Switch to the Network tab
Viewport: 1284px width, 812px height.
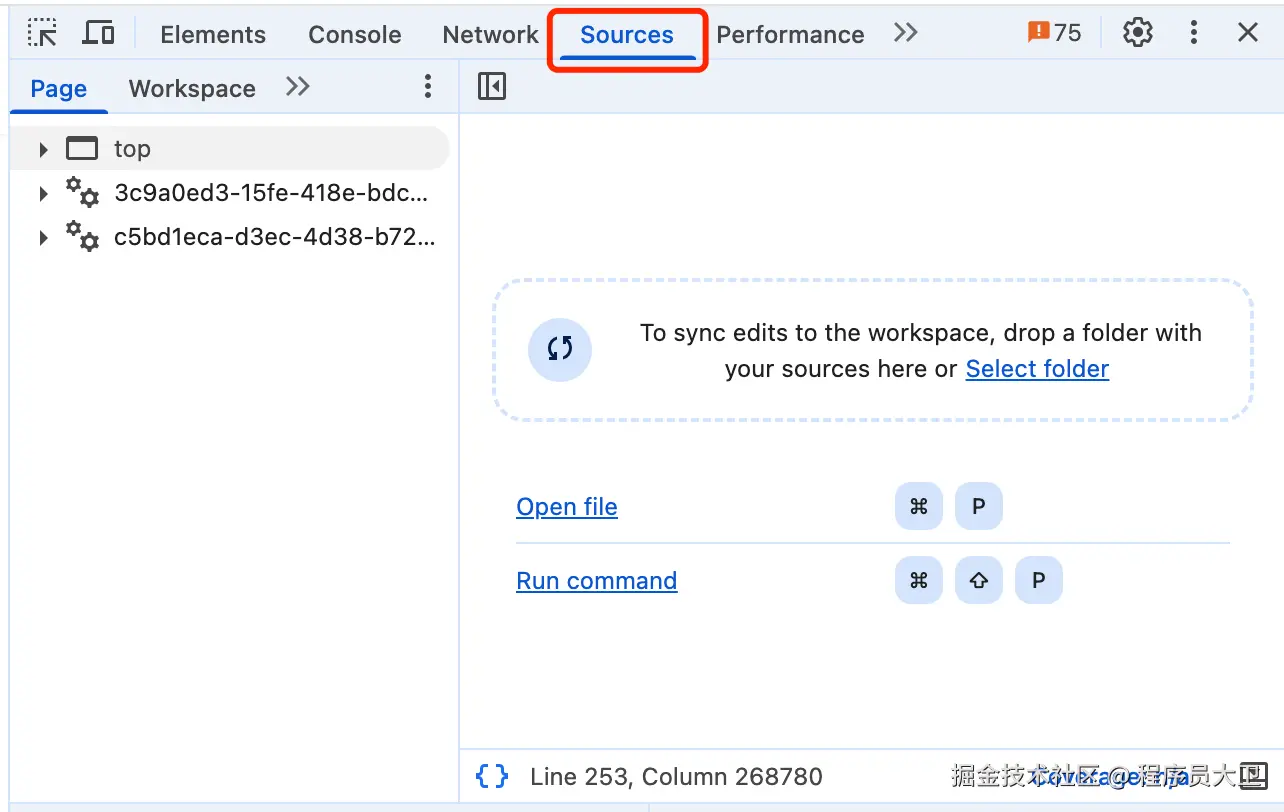tap(490, 34)
